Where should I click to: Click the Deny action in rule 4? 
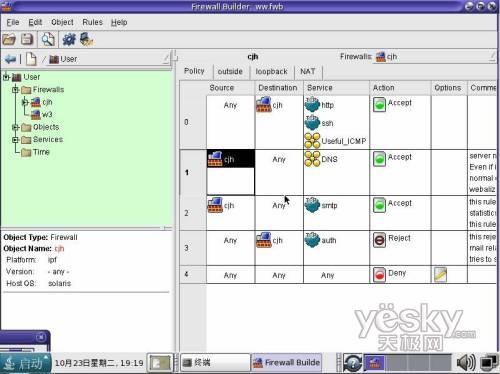[389, 274]
